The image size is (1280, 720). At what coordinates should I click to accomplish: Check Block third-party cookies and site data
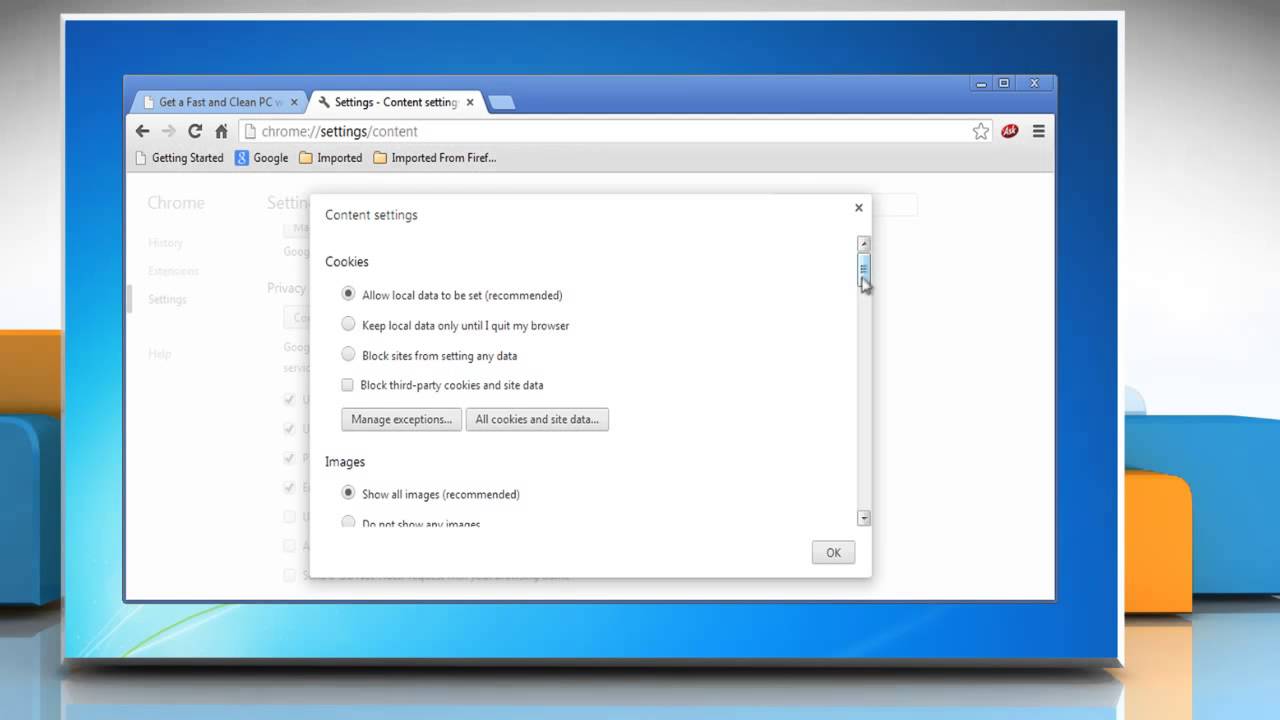[x=347, y=385]
